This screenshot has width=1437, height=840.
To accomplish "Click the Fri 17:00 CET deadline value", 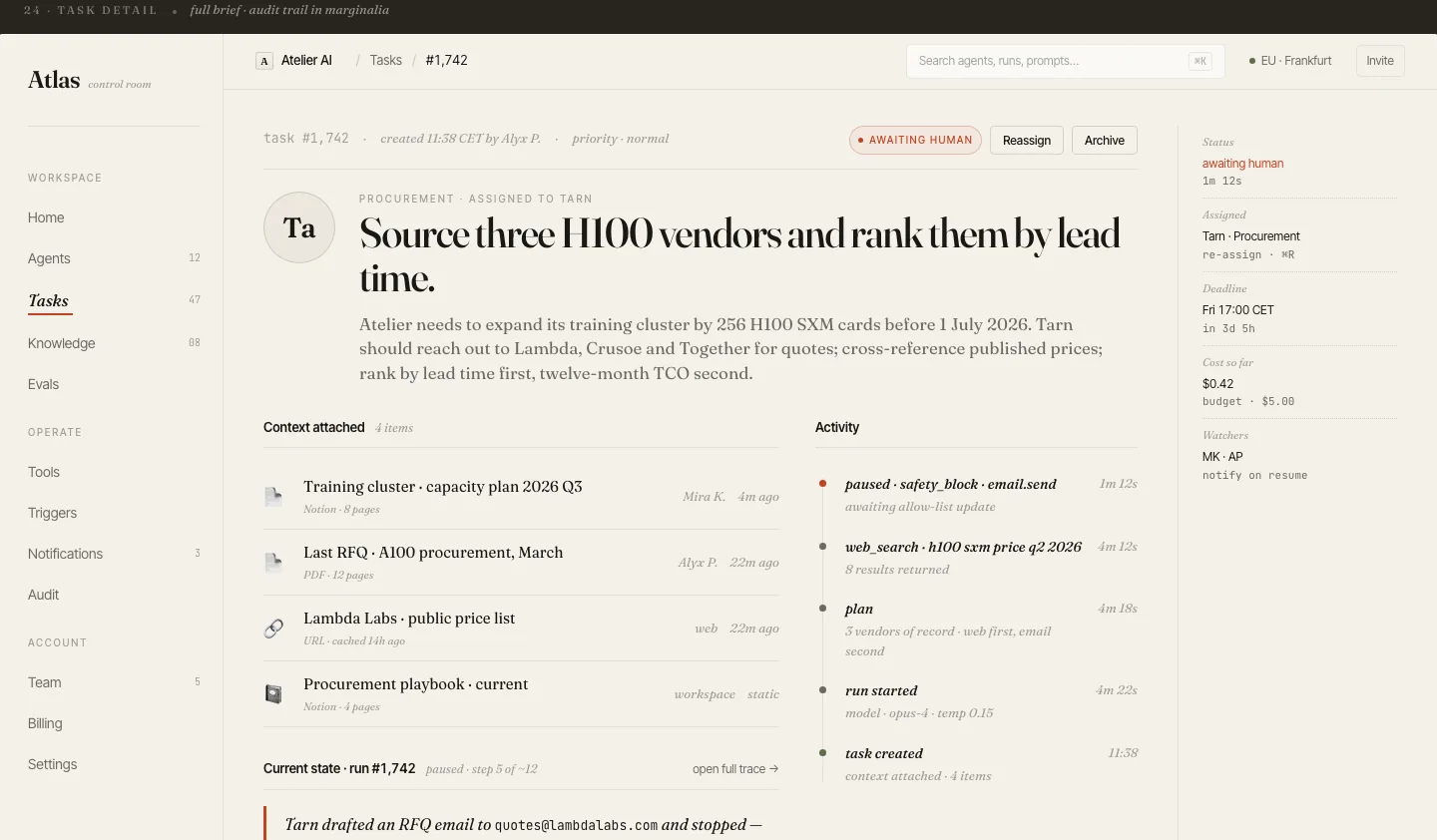I will coord(1238,310).
